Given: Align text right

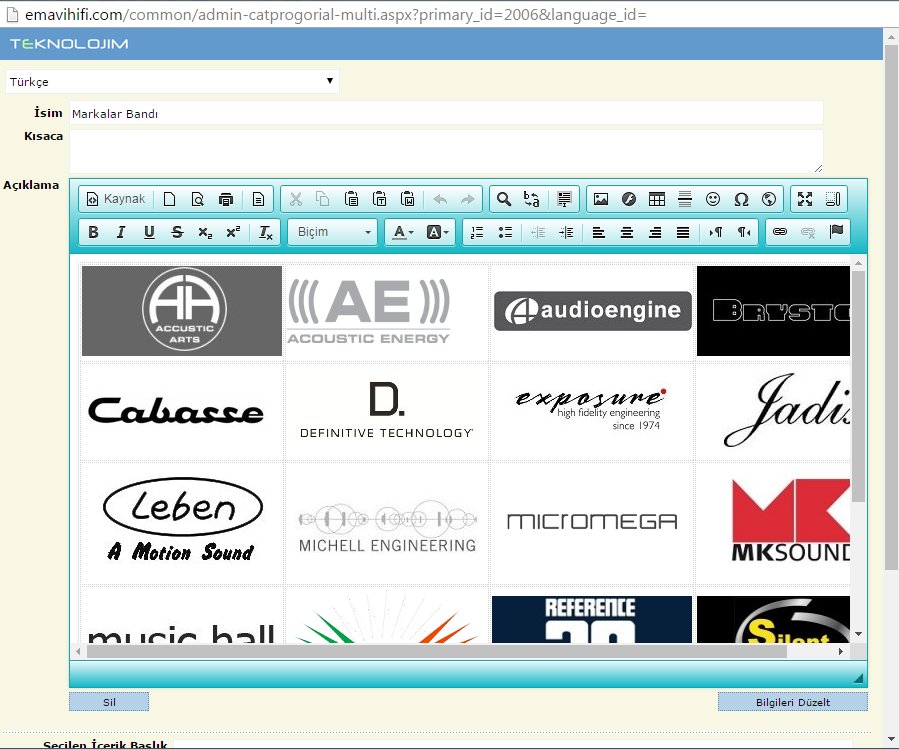Looking at the screenshot, I should click(655, 232).
